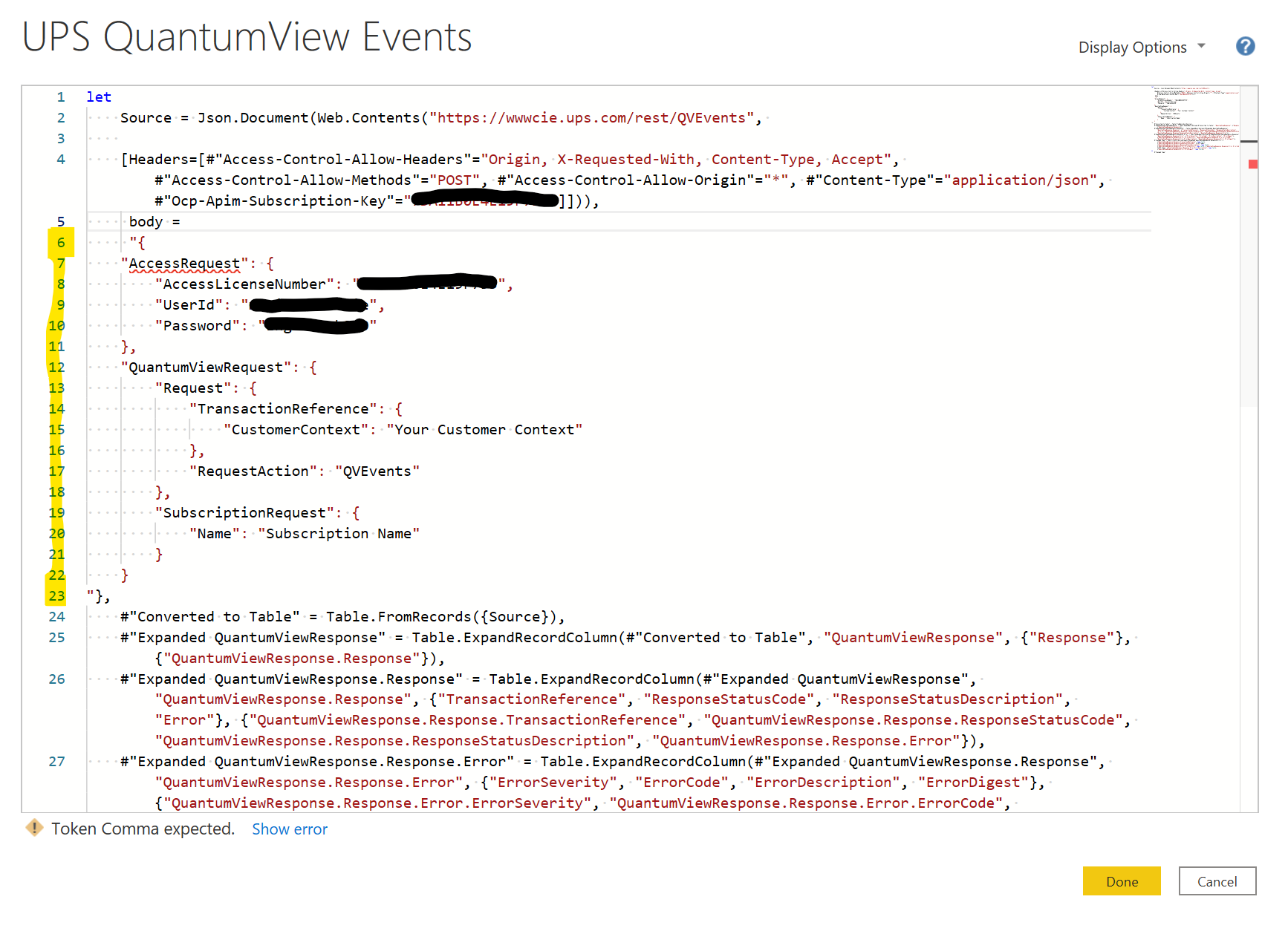The height and width of the screenshot is (934, 1288).
Task: Click "body" on line 5
Action: (146, 222)
